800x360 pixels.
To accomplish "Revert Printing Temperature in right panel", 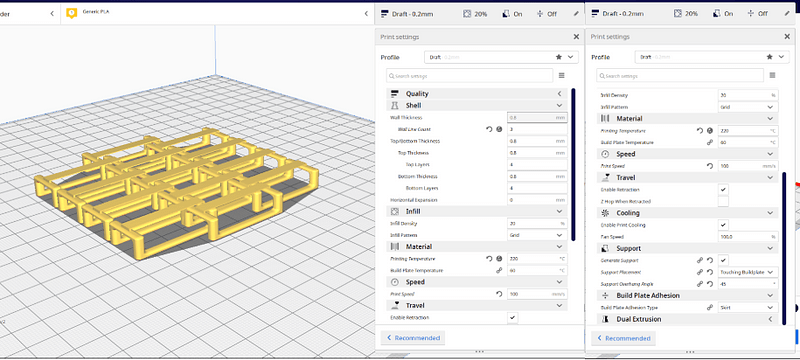I will coord(700,131).
